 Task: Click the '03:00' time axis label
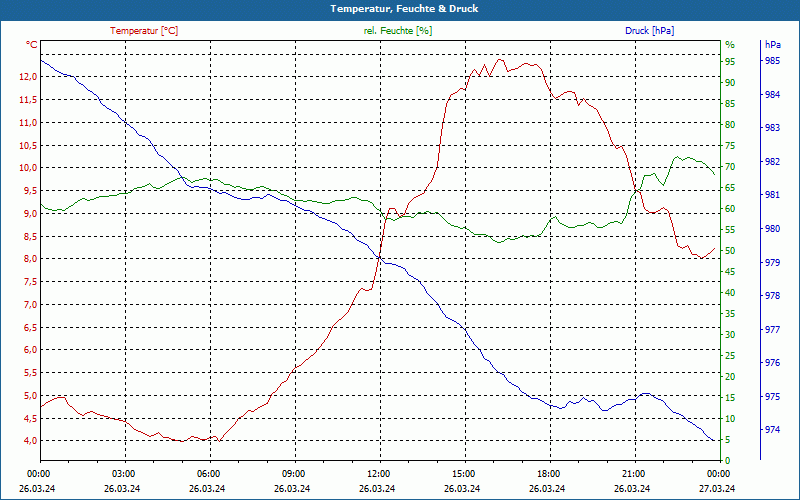tap(123, 474)
